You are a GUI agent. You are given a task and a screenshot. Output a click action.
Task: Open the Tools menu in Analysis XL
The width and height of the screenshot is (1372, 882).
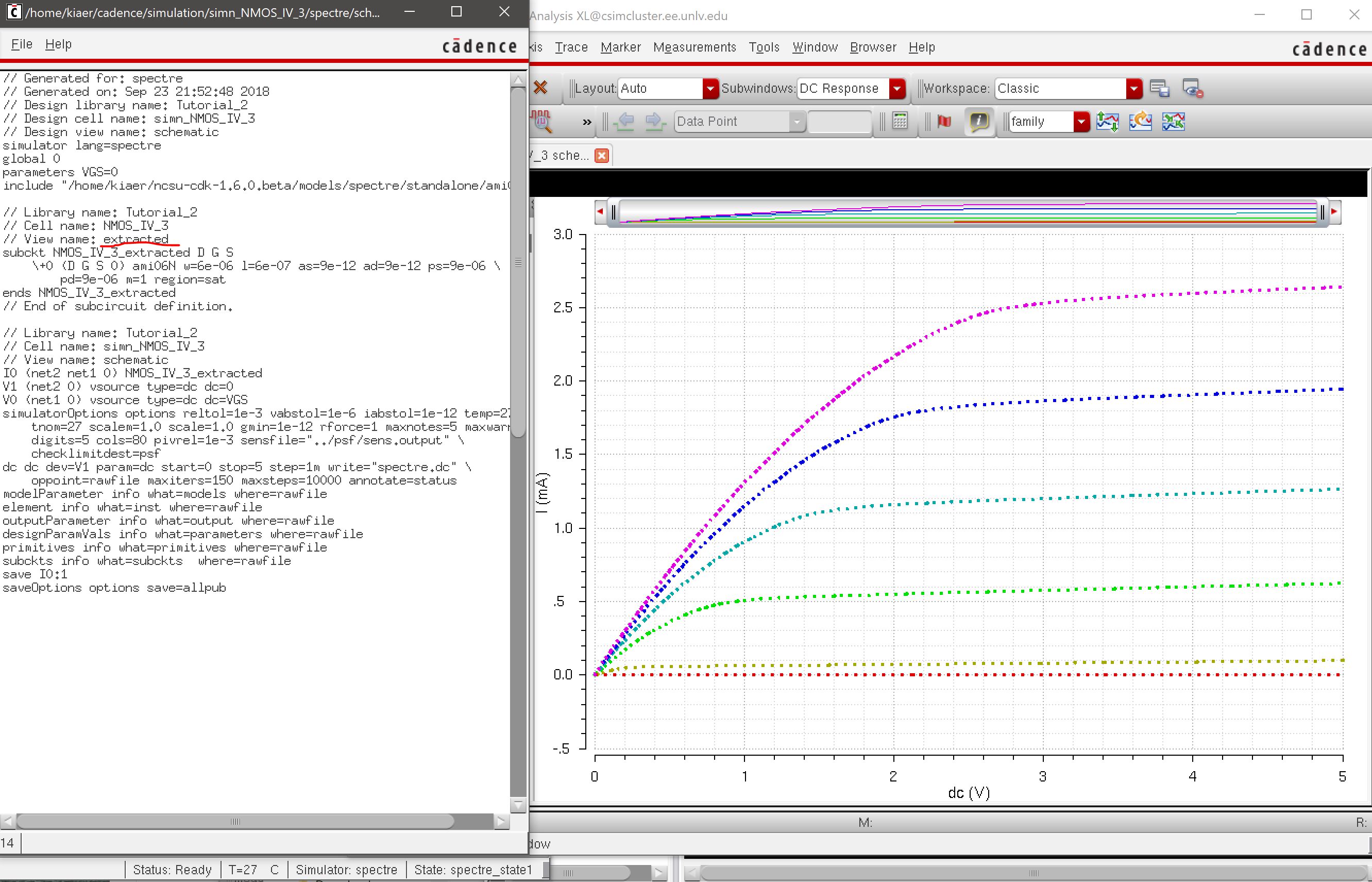tap(764, 47)
